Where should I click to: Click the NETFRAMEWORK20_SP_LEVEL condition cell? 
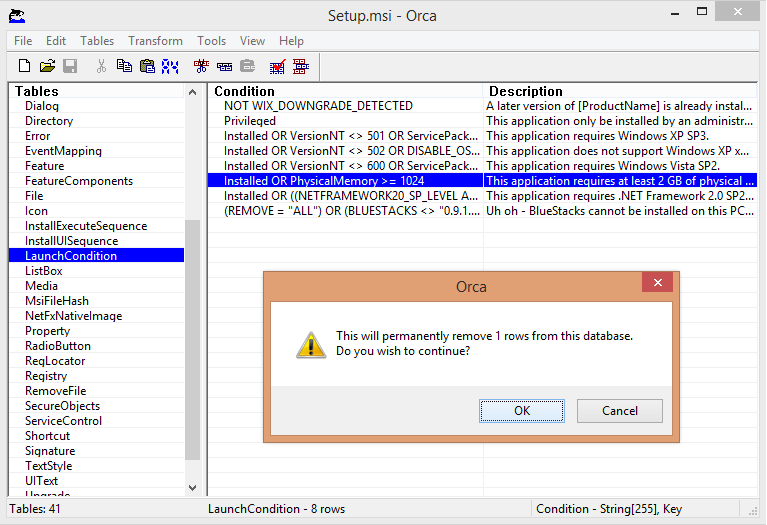345,196
